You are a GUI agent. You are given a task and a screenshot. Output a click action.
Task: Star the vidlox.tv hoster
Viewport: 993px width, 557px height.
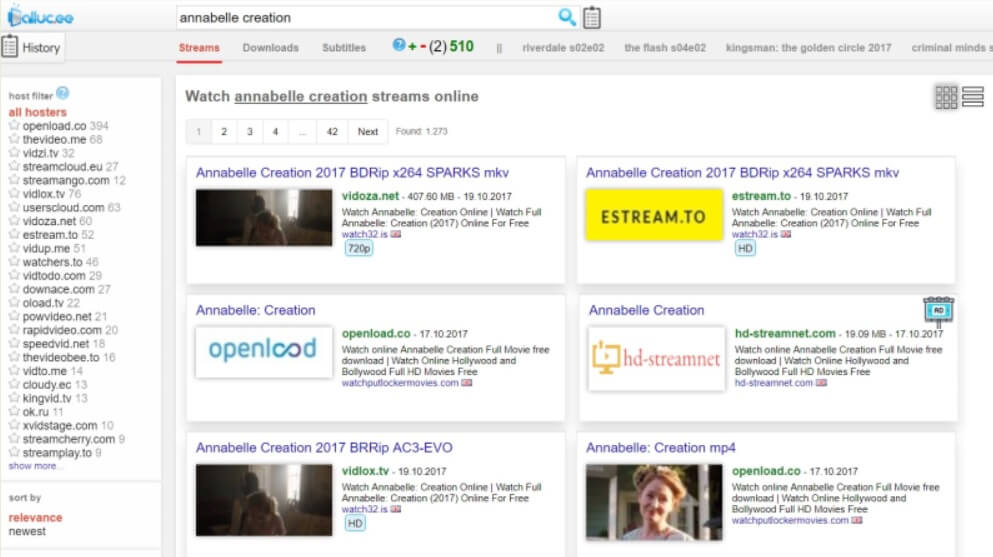point(14,194)
